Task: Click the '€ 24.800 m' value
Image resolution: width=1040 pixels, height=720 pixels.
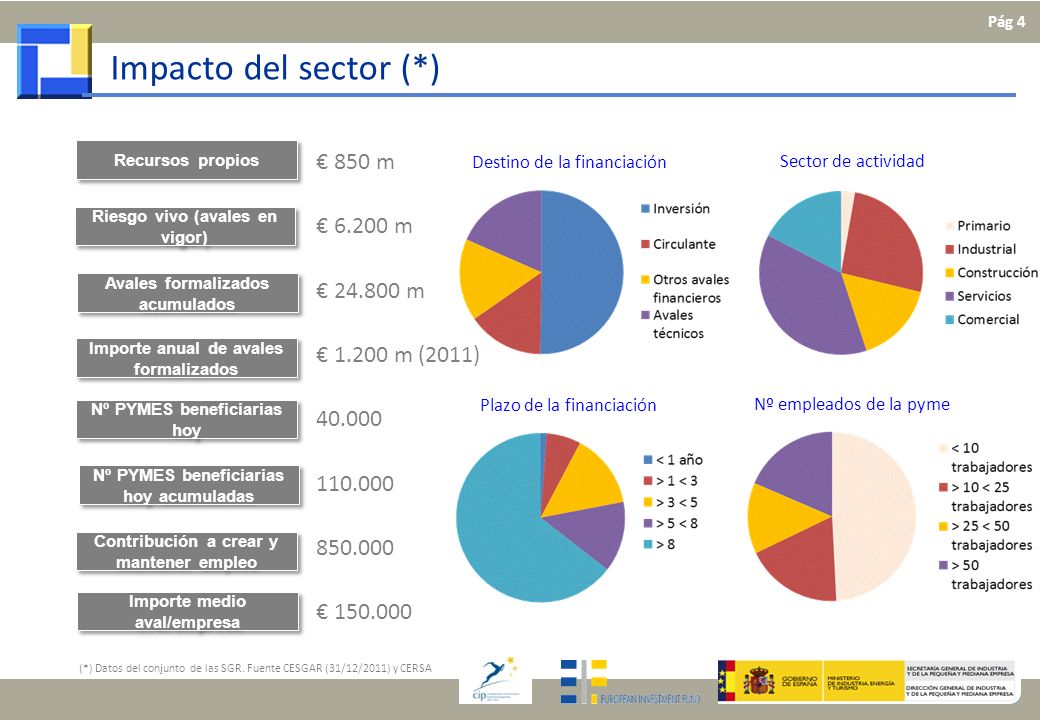Action: [370, 291]
